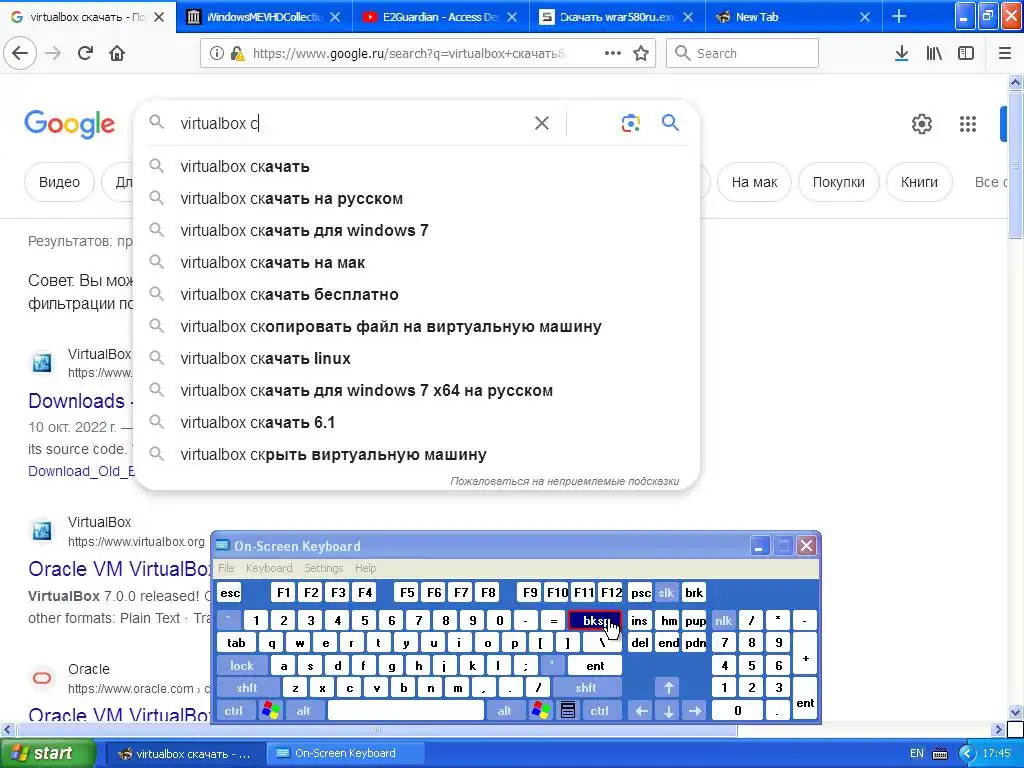Show site information for google.ru

coord(216,54)
